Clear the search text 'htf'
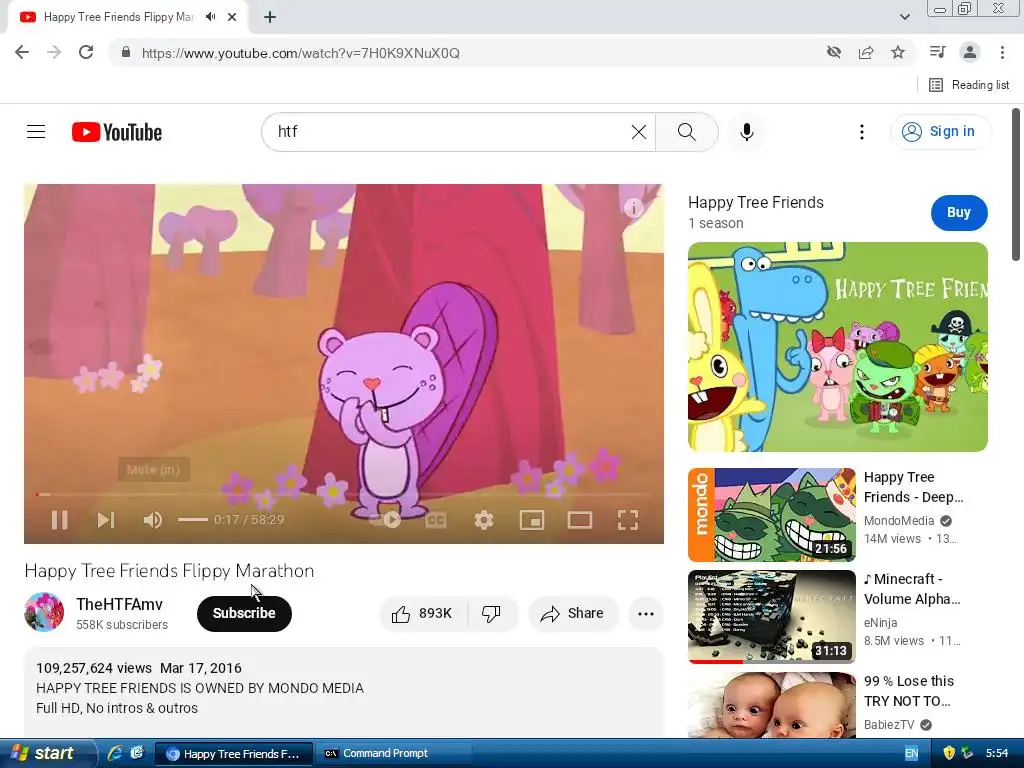 click(639, 132)
